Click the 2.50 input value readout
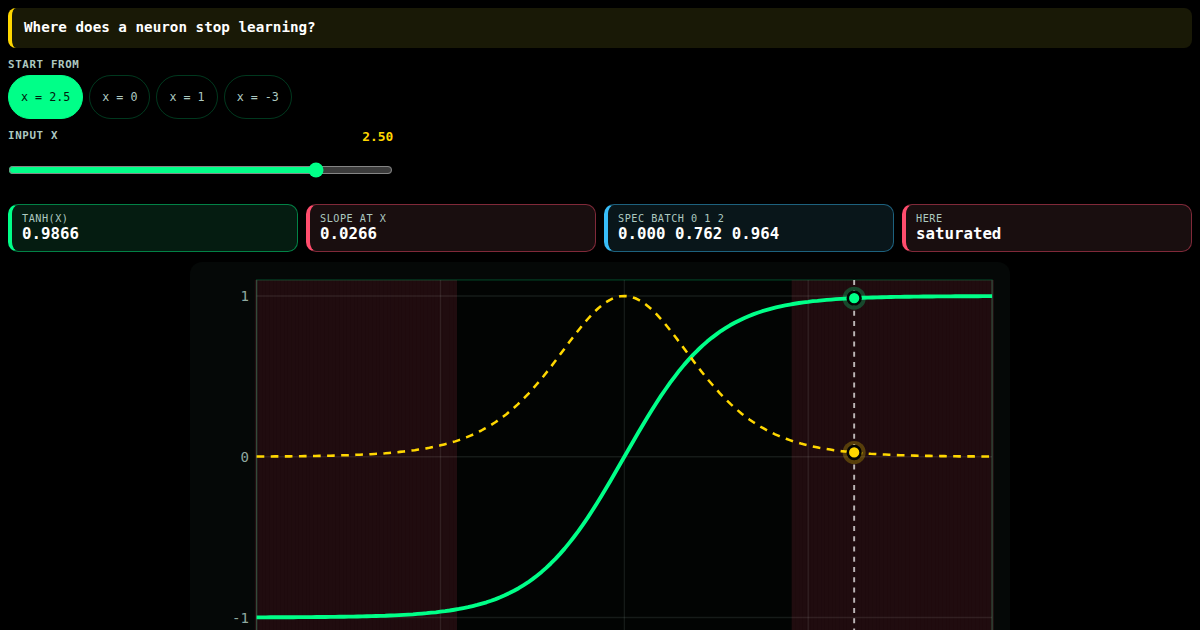This screenshot has height=630, width=1200. (378, 137)
